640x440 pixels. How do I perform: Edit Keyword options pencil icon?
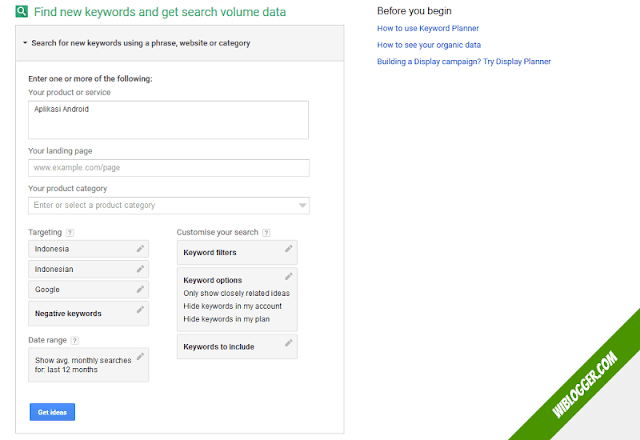[289, 276]
